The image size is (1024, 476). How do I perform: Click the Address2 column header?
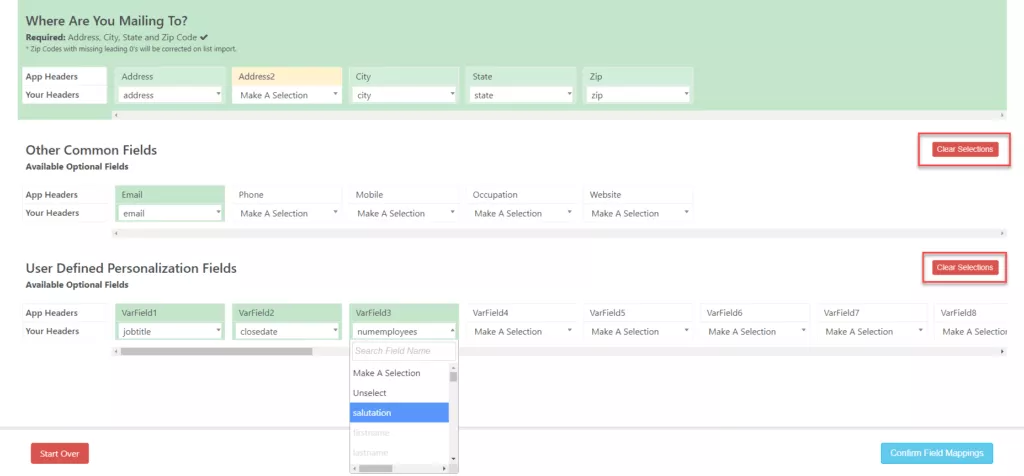[x=287, y=76]
